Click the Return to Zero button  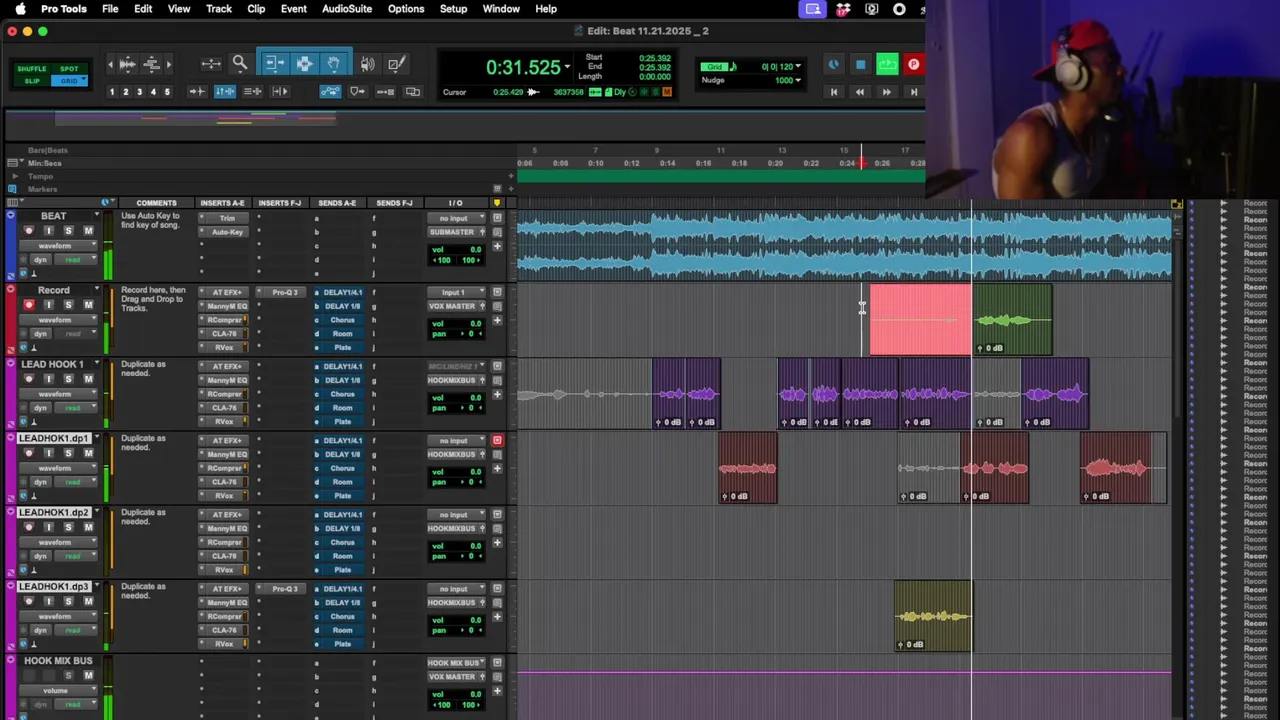833,92
